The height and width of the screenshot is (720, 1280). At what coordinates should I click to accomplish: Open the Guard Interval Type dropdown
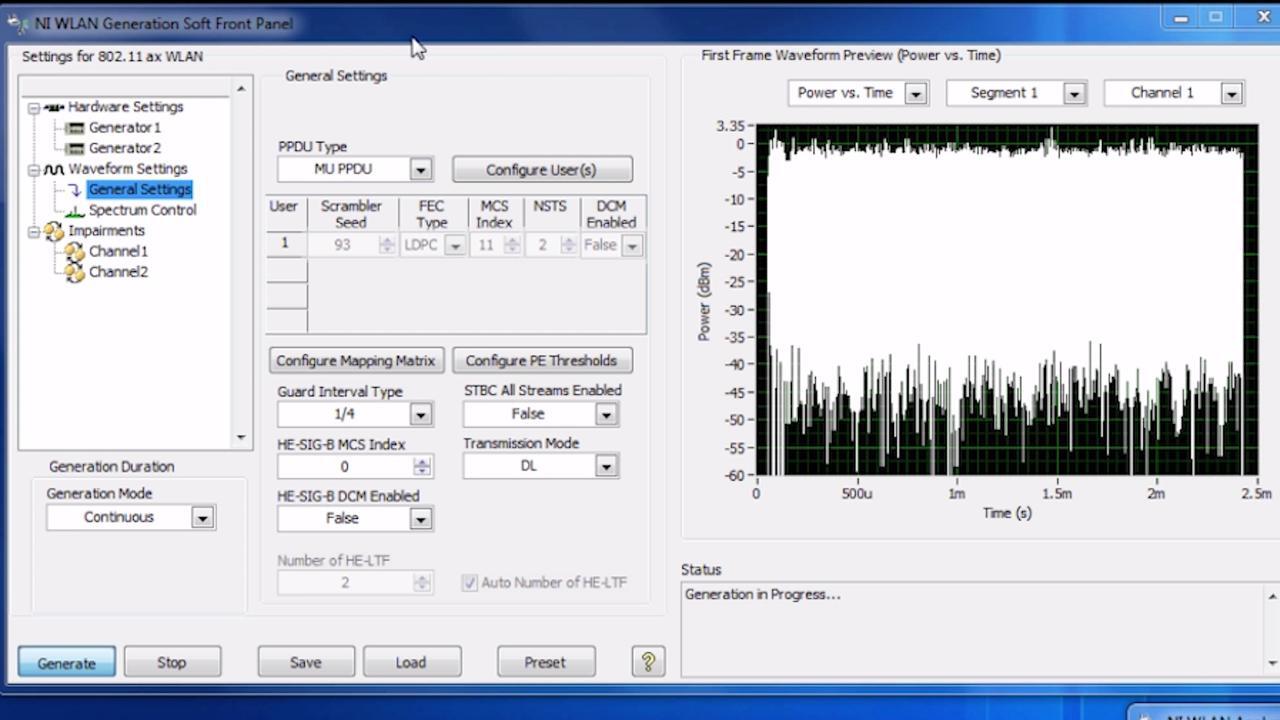coord(420,414)
